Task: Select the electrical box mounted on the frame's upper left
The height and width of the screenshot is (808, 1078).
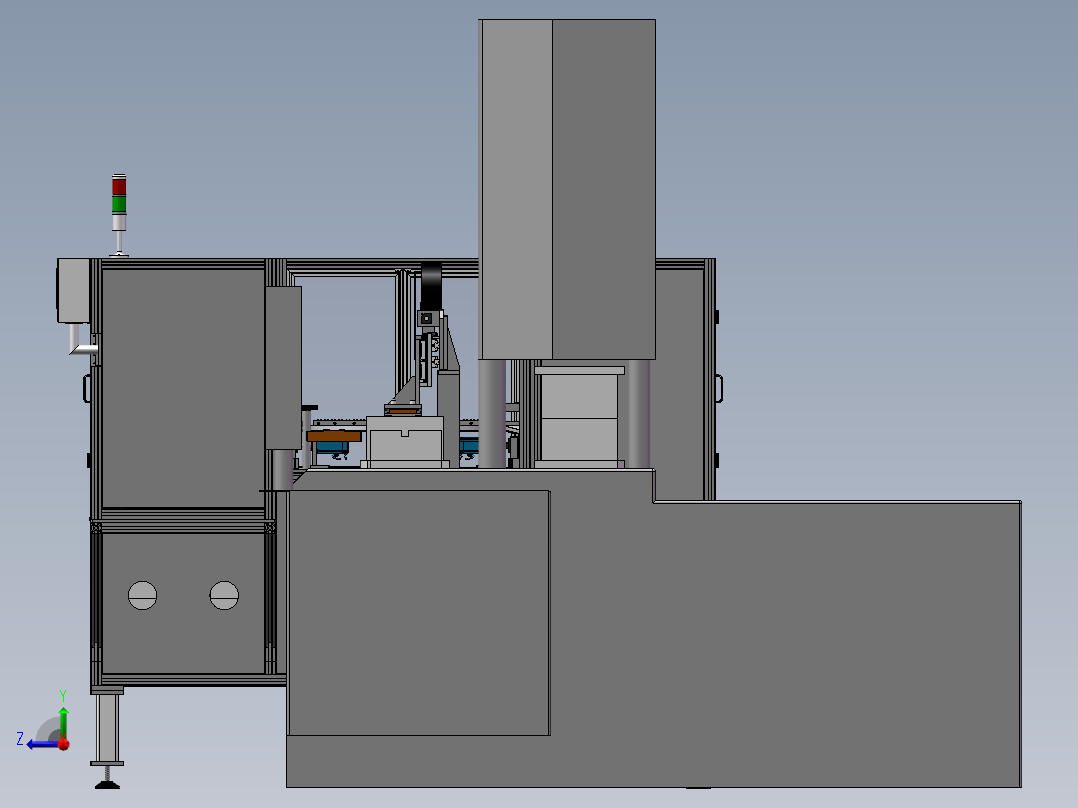Action: coord(74,290)
